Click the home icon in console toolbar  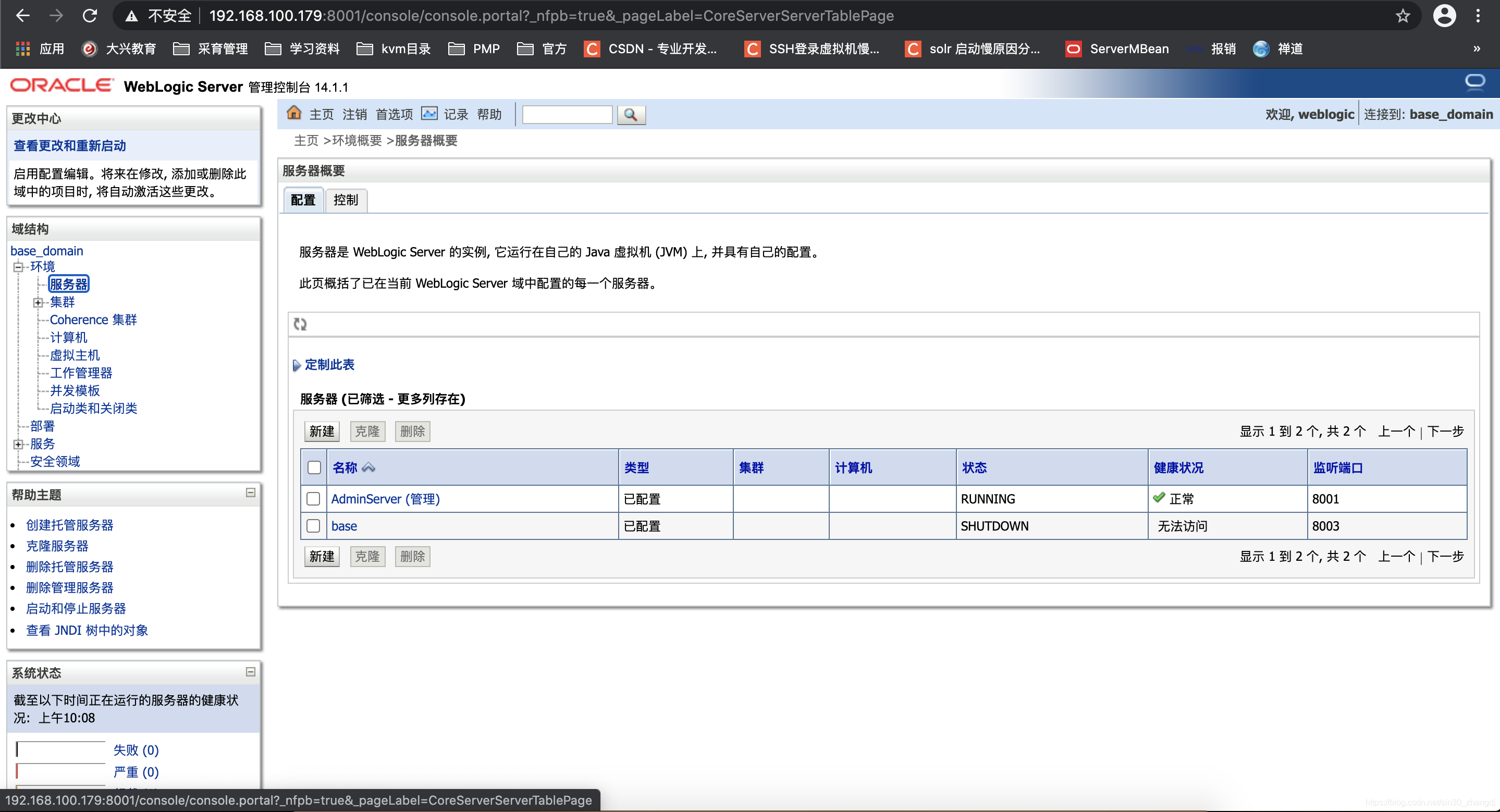(x=294, y=113)
